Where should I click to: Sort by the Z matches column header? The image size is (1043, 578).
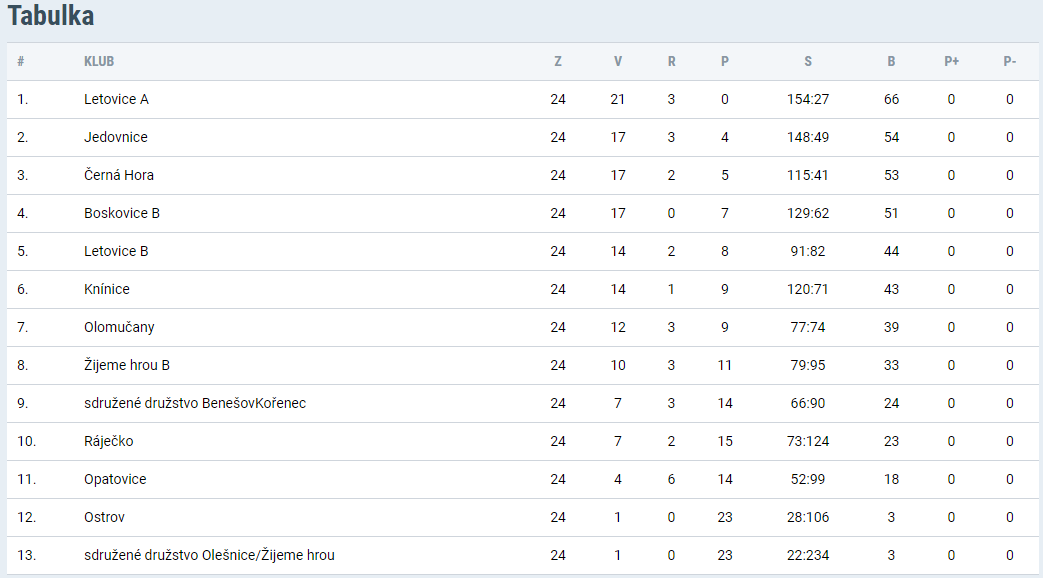coord(558,61)
